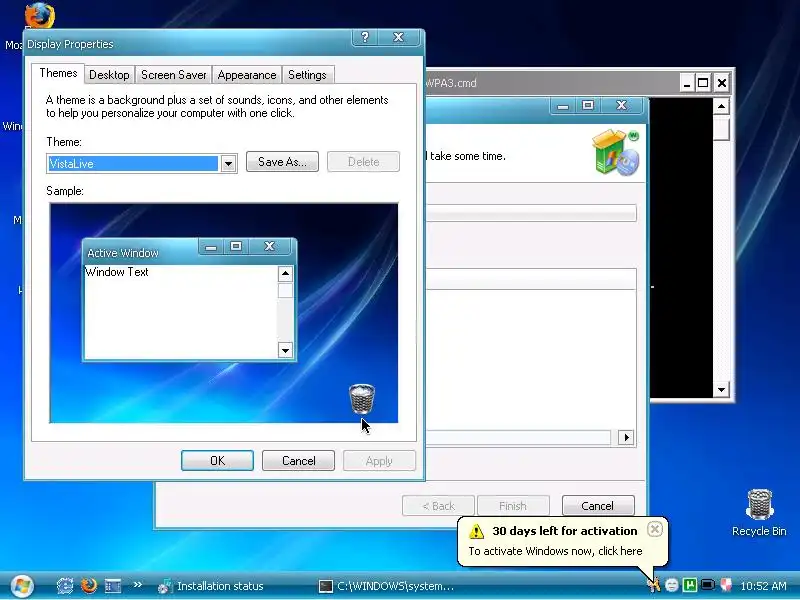Viewport: 800px width, 600px height.
Task: Minimize the installer wizard window
Action: (x=563, y=106)
